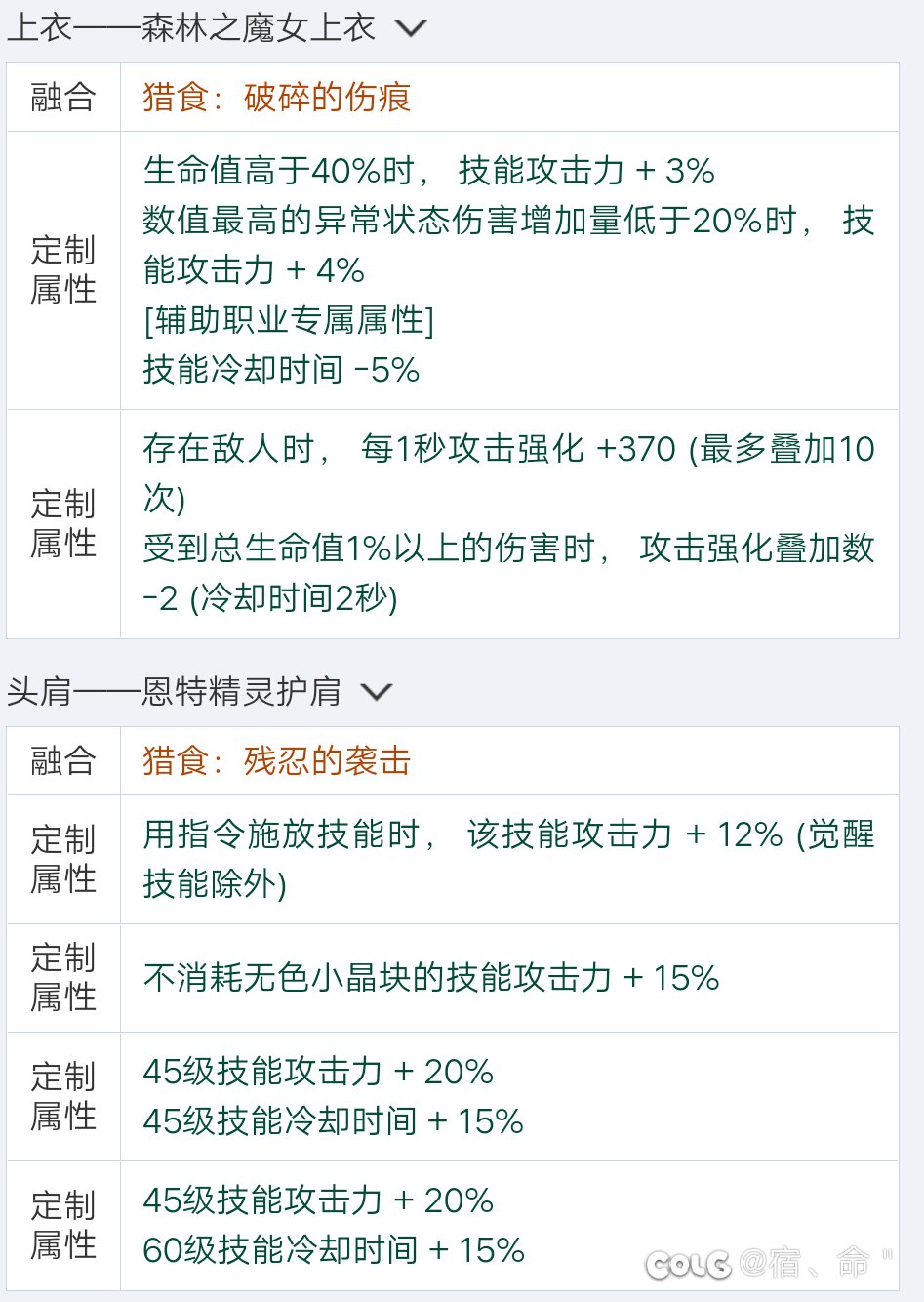Click the 用指令施放技能时 attribute row
Viewport: 924px width, 1302px height.
tap(508, 859)
